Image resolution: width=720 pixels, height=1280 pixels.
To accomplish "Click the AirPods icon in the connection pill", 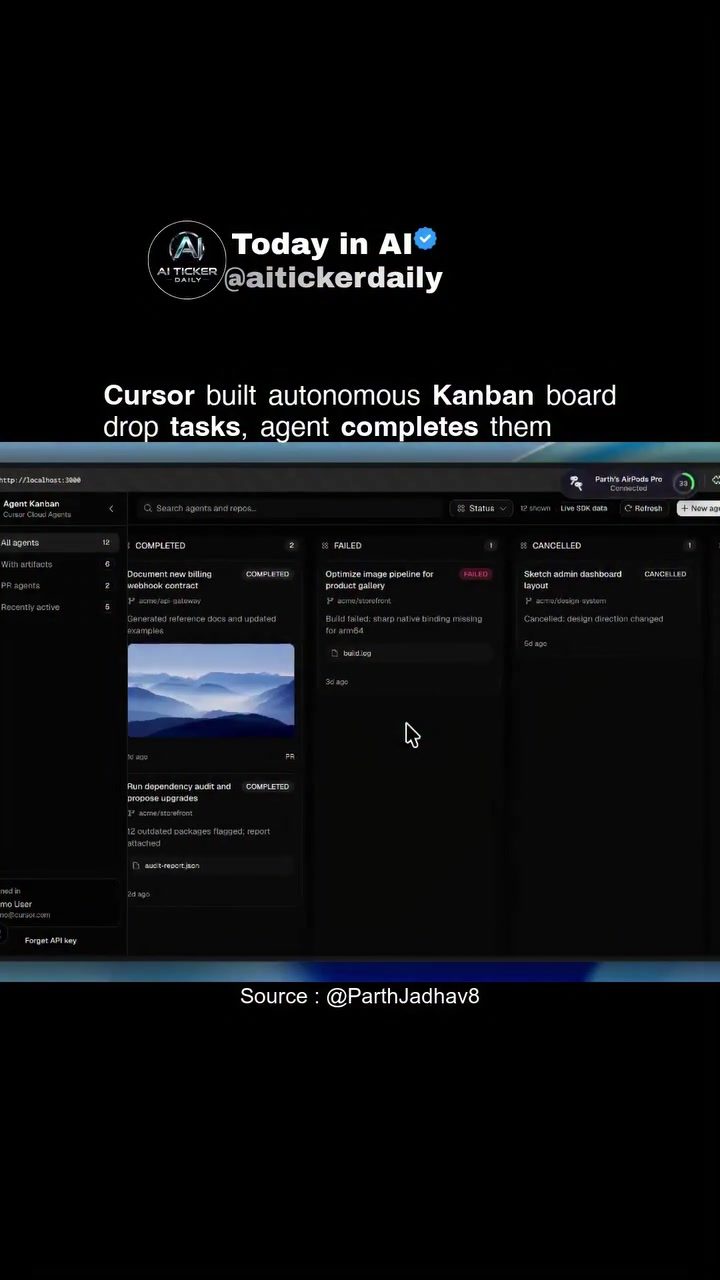I will coord(576,483).
